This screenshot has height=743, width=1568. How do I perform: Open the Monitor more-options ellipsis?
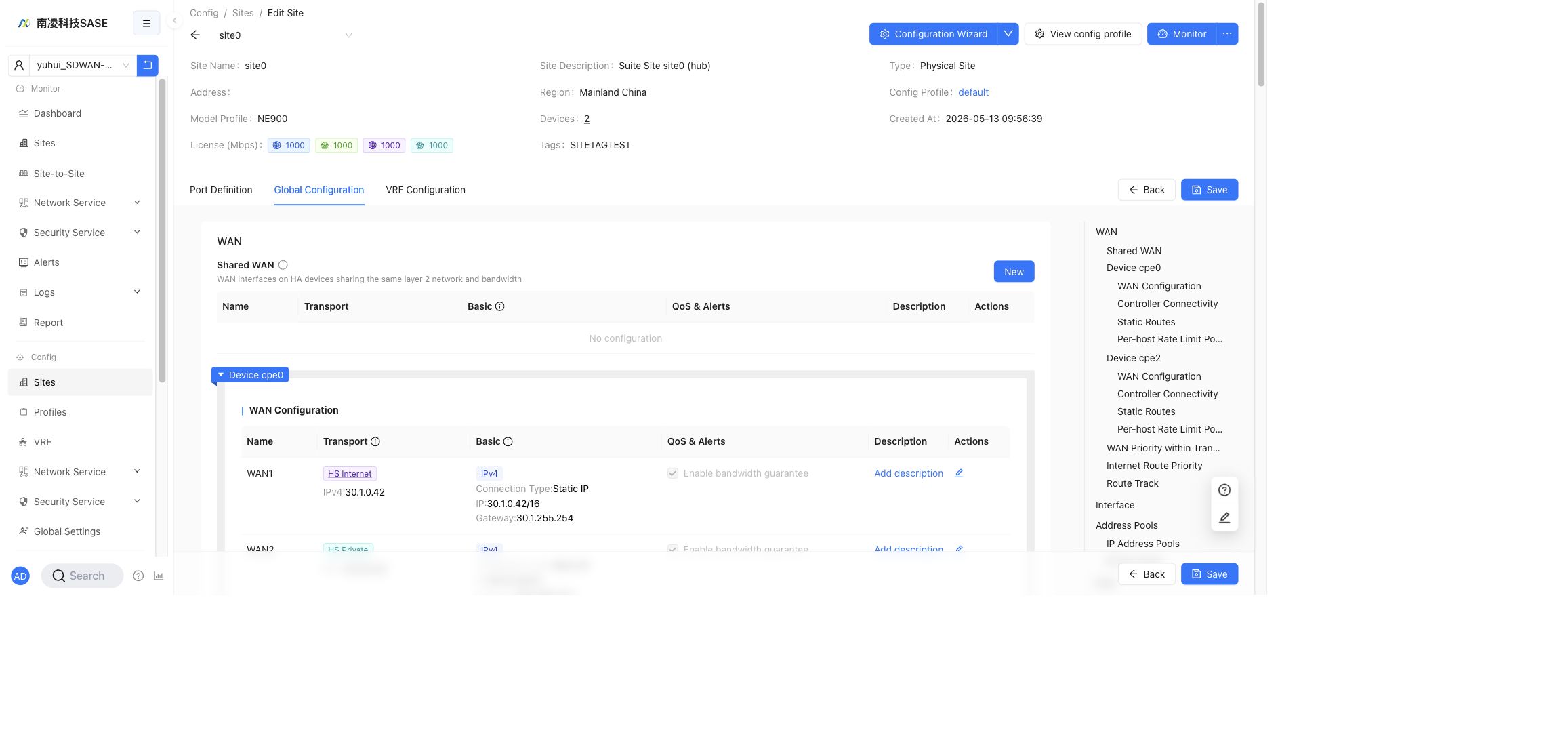pyautogui.click(x=1227, y=34)
